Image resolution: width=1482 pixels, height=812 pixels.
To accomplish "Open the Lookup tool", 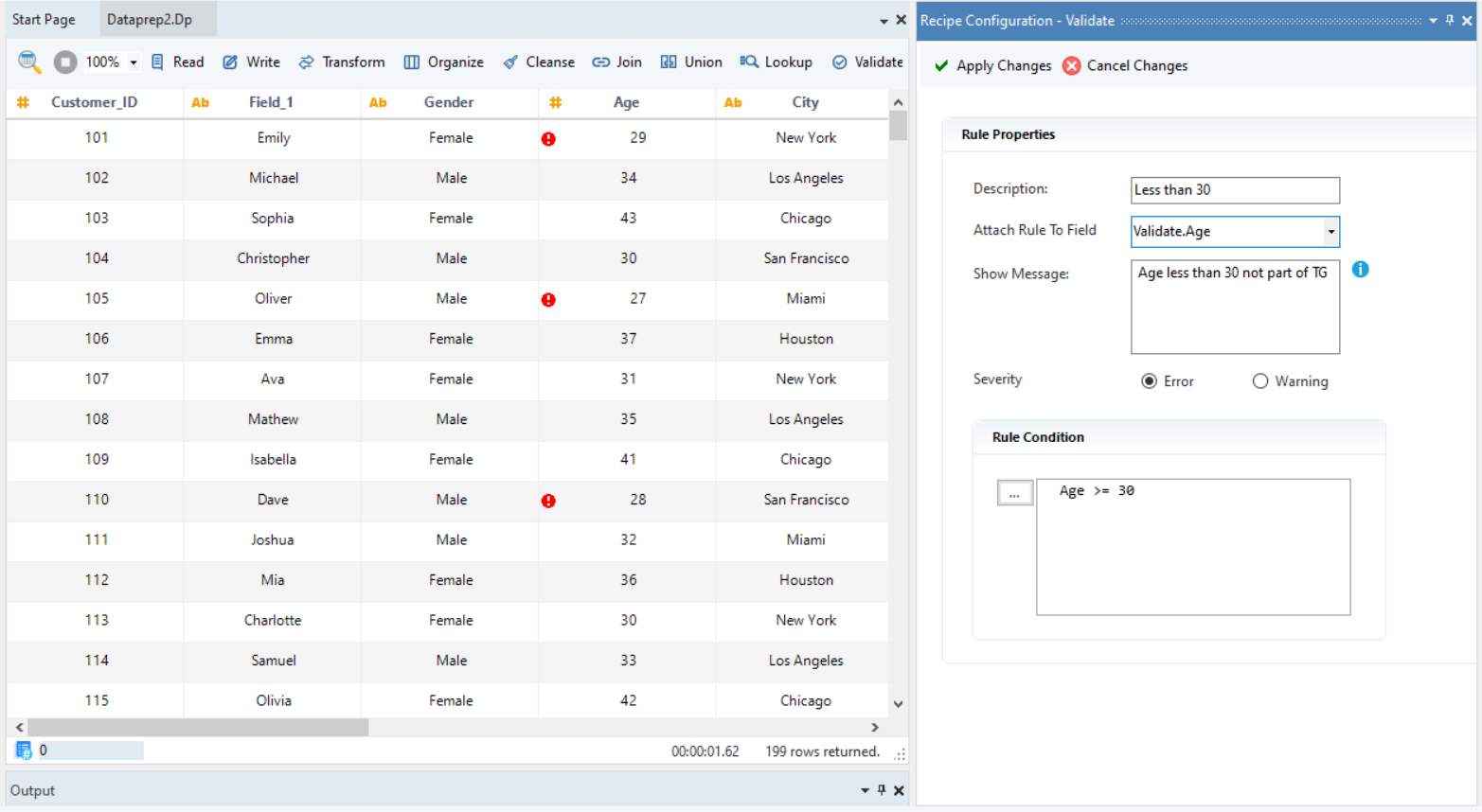I will (777, 62).
